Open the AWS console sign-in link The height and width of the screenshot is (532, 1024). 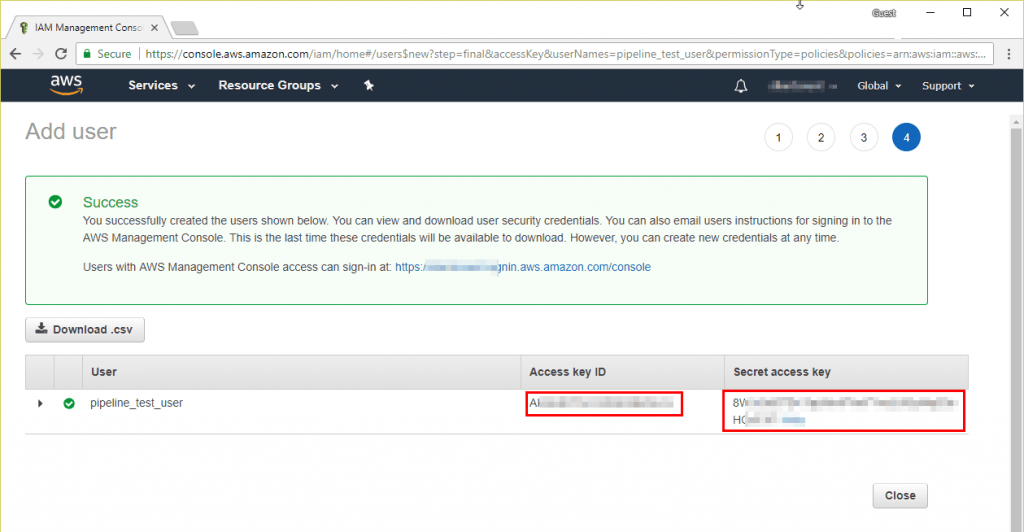click(x=522, y=267)
